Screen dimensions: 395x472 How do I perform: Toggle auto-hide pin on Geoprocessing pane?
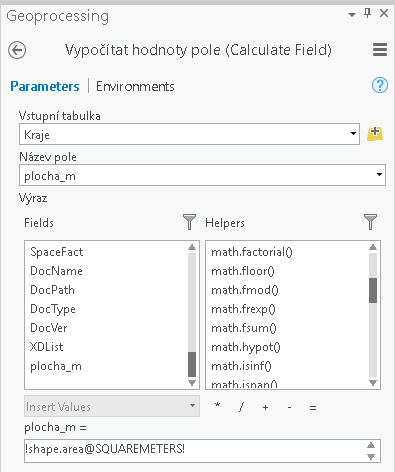(x=367, y=13)
